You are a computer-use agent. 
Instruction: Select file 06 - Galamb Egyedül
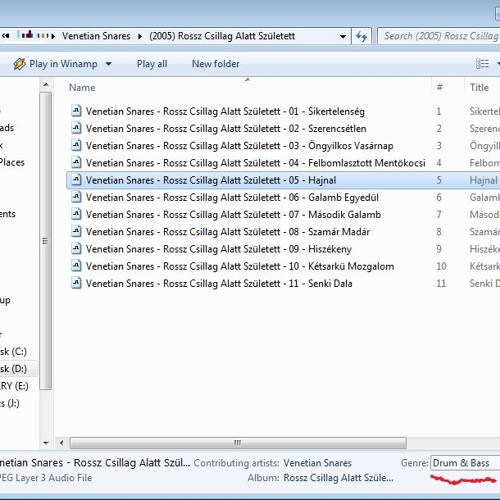coord(232,198)
